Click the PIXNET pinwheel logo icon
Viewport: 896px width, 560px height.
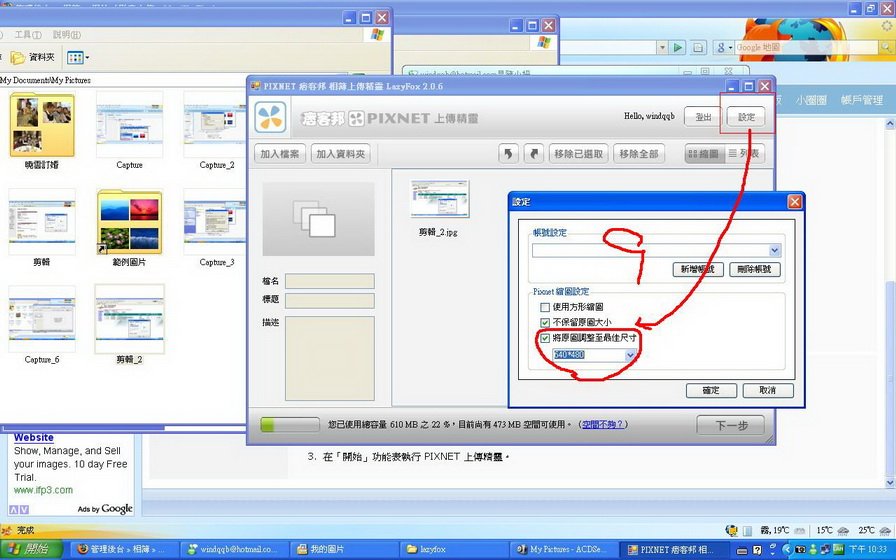tap(270, 116)
